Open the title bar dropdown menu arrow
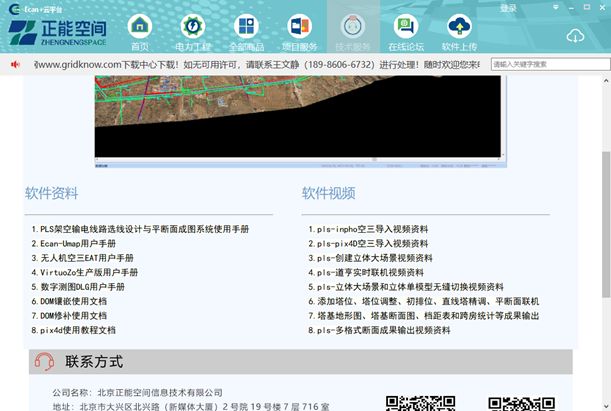This screenshot has height=411, width=611. (556, 7)
